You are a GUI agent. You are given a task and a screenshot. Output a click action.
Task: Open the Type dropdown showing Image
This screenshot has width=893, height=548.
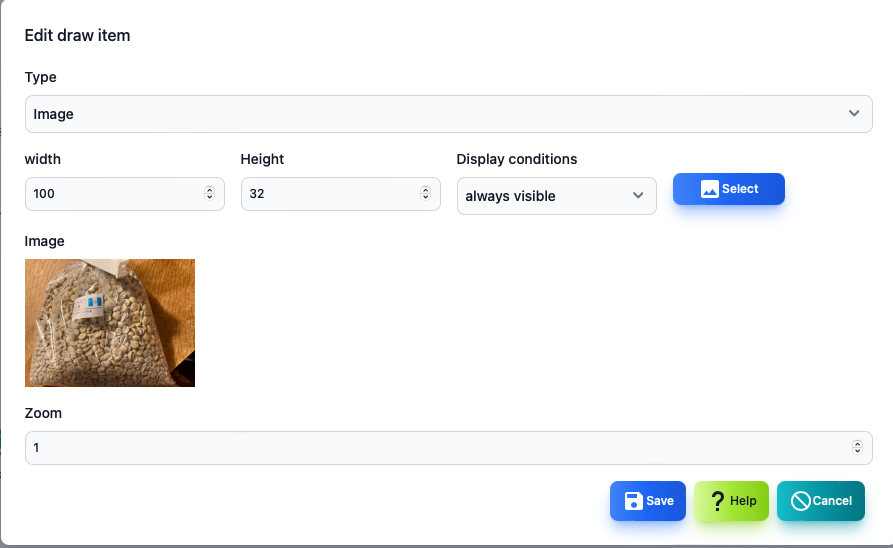click(449, 114)
